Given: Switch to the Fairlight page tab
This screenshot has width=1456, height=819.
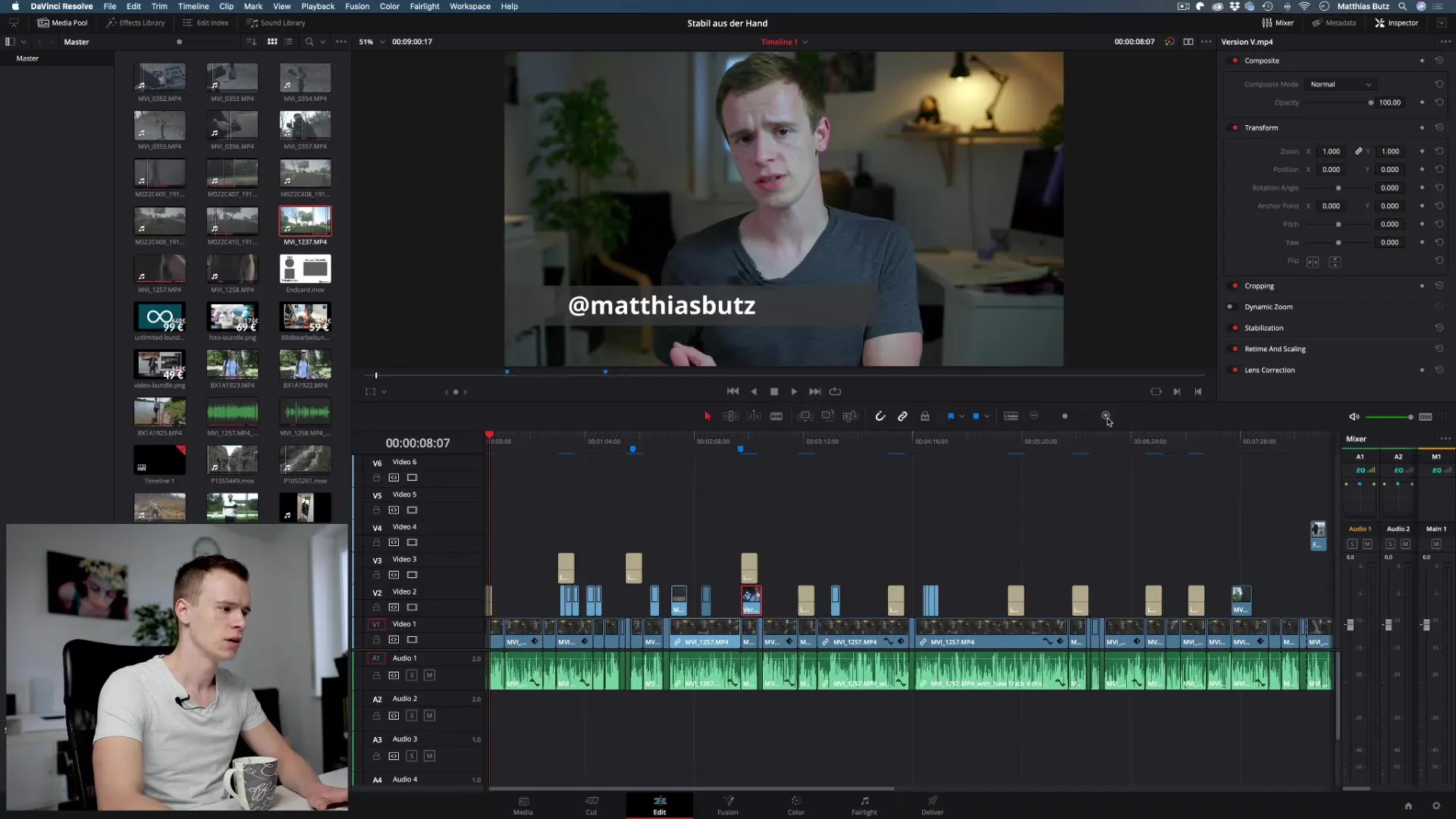Looking at the screenshot, I should 864,805.
